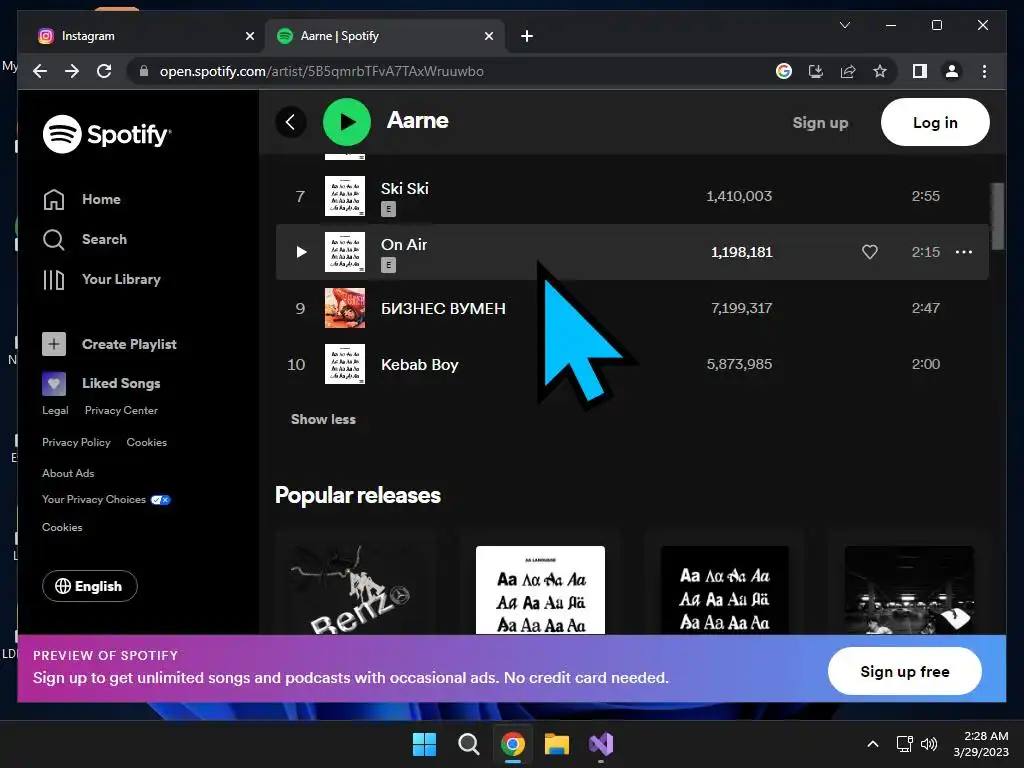Open the Kebab Boy song title
This screenshot has height=768, width=1024.
coord(420,364)
